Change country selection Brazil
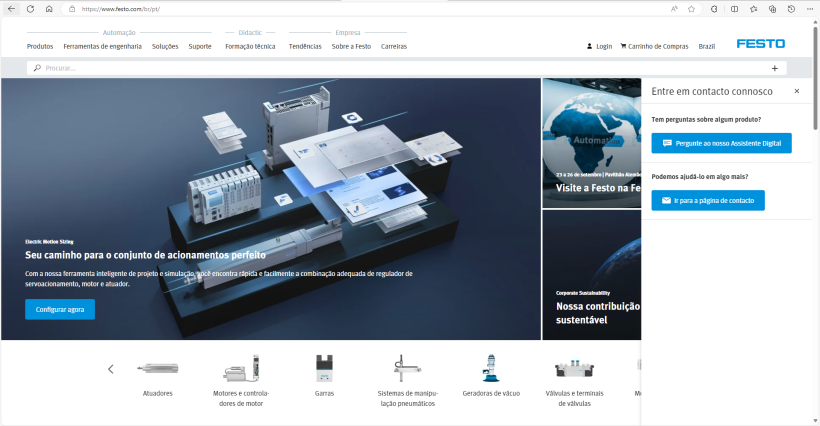 [x=707, y=47]
